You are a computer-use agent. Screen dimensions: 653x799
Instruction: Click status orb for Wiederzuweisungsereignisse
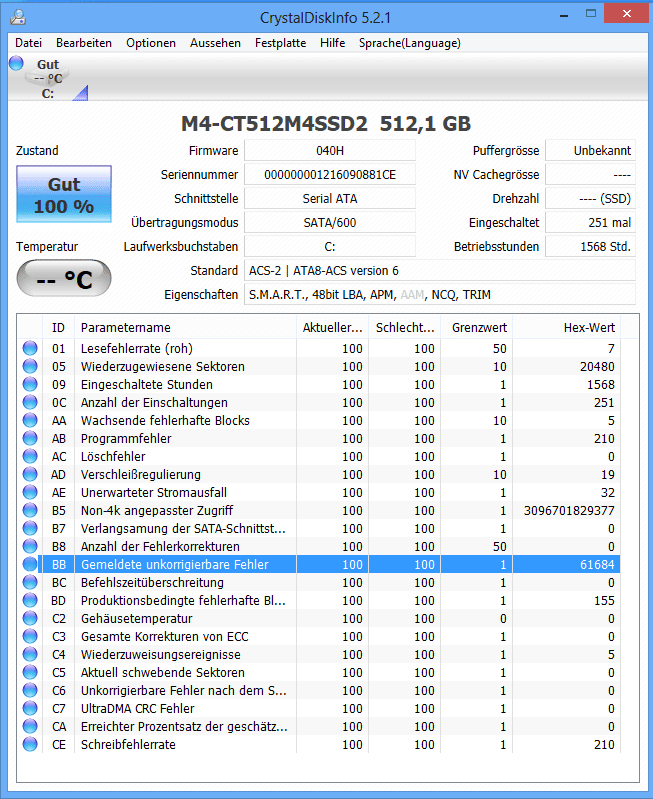[30, 654]
